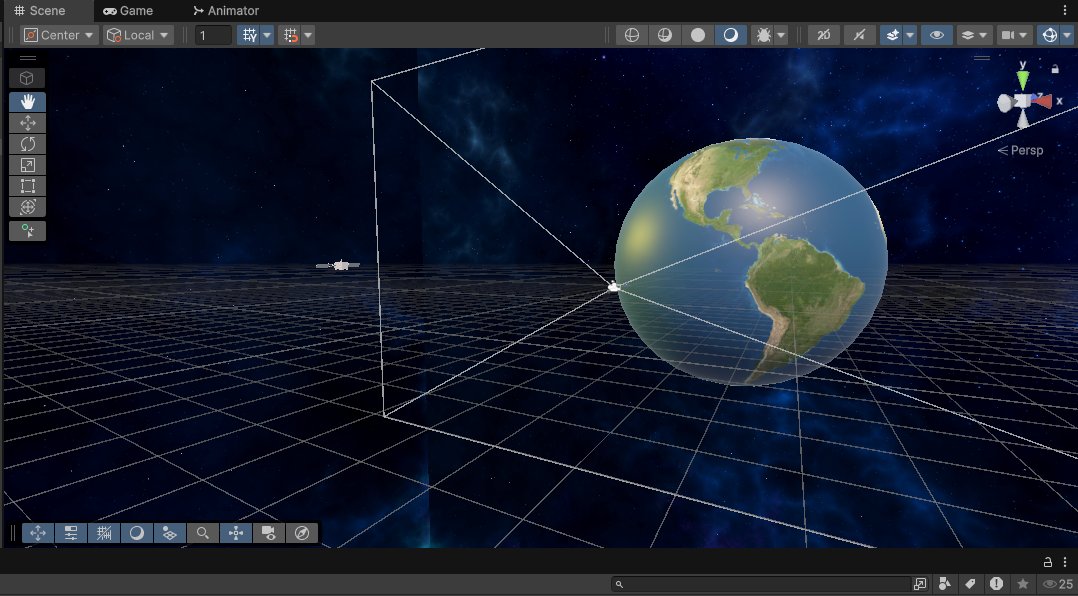Toggle scene audio mute button
Viewport: 1078px width, 596px height.
tap(859, 35)
